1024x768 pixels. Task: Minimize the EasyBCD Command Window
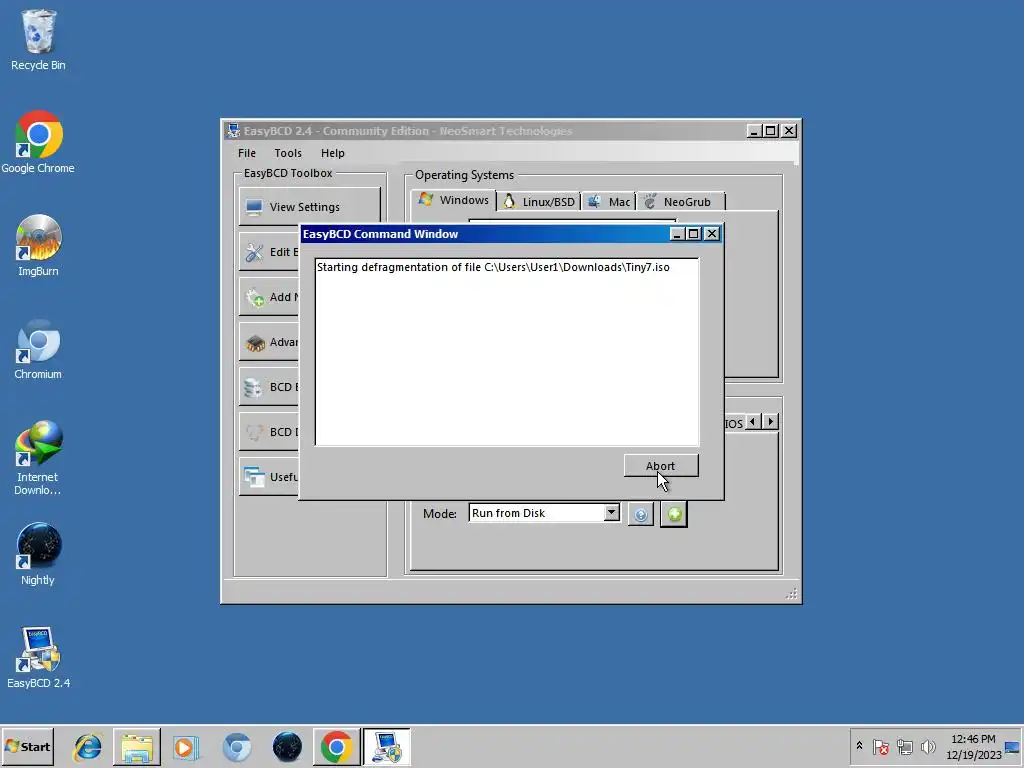(x=677, y=234)
